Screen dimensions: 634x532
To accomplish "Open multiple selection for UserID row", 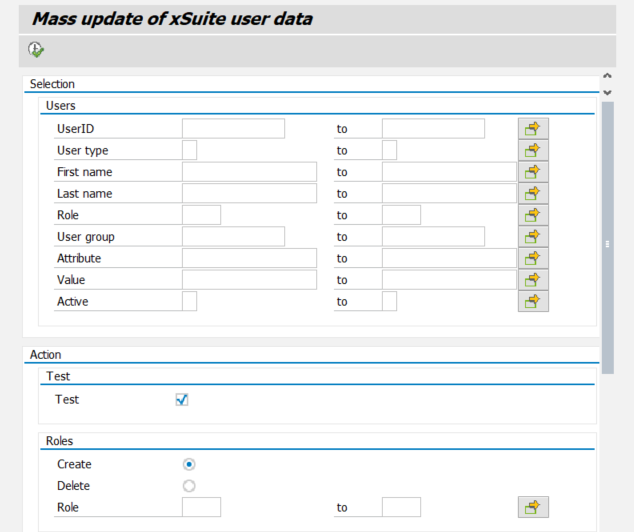I will click(533, 129).
